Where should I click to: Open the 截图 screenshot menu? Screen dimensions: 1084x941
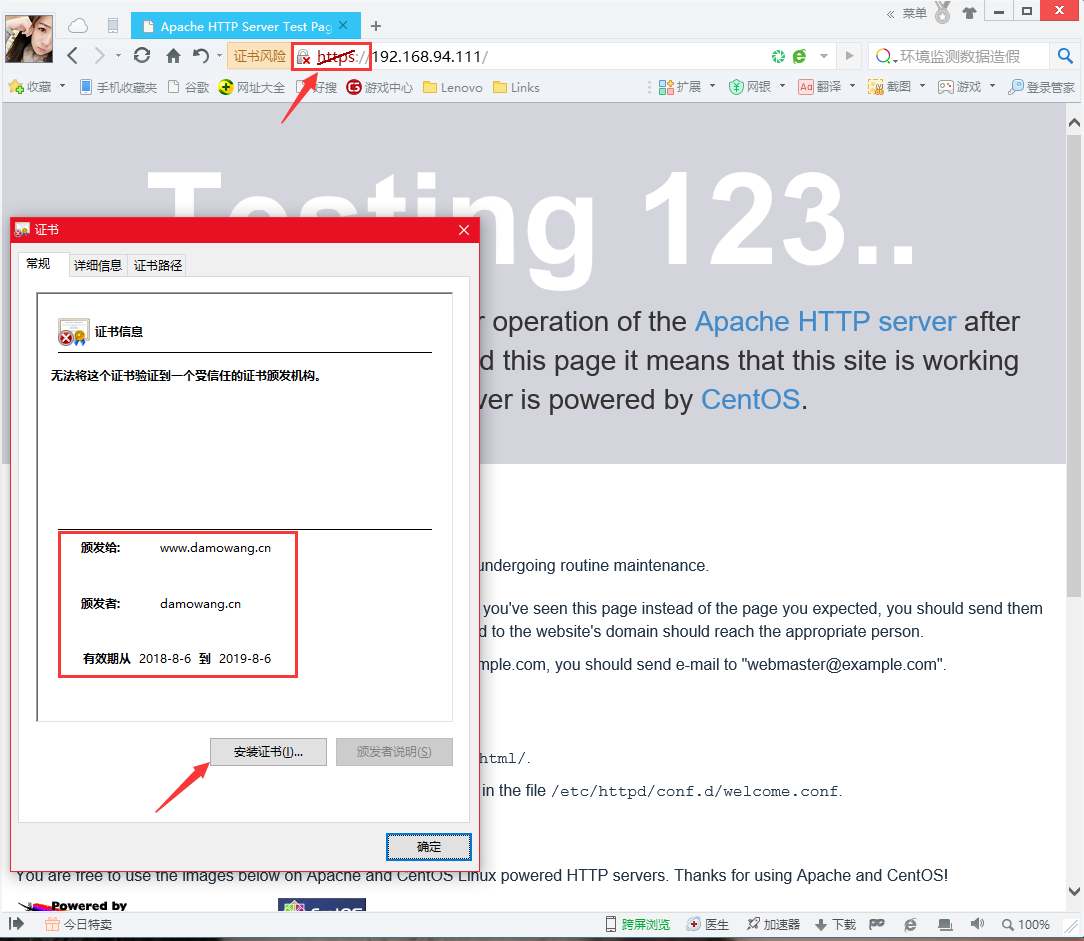(896, 86)
